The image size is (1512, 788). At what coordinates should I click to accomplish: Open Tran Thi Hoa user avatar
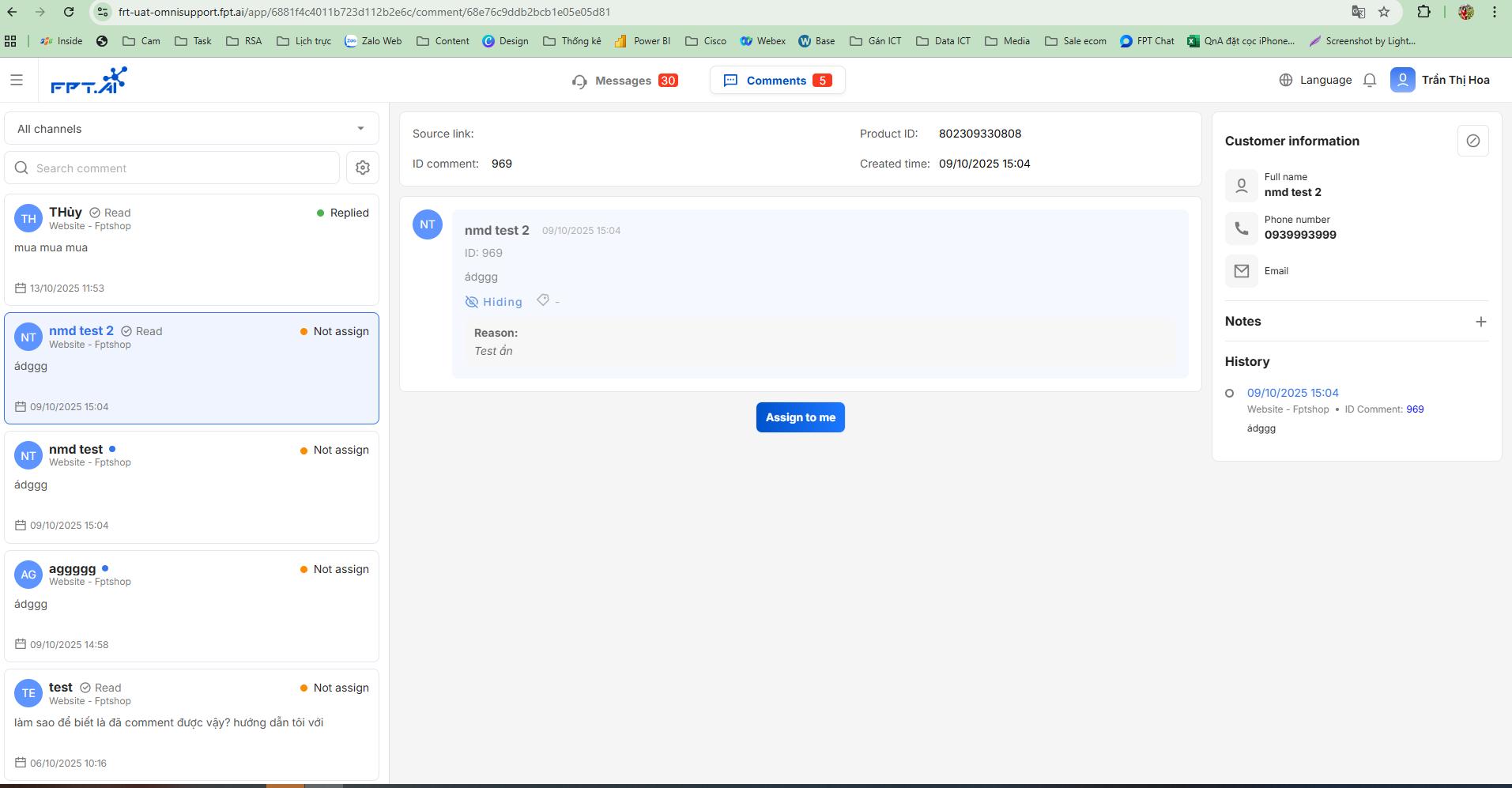pyautogui.click(x=1402, y=80)
